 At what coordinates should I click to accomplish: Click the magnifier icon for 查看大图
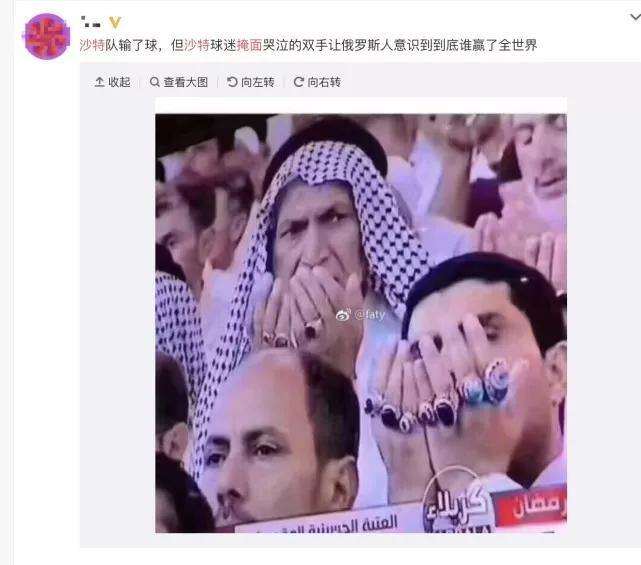coord(155,82)
